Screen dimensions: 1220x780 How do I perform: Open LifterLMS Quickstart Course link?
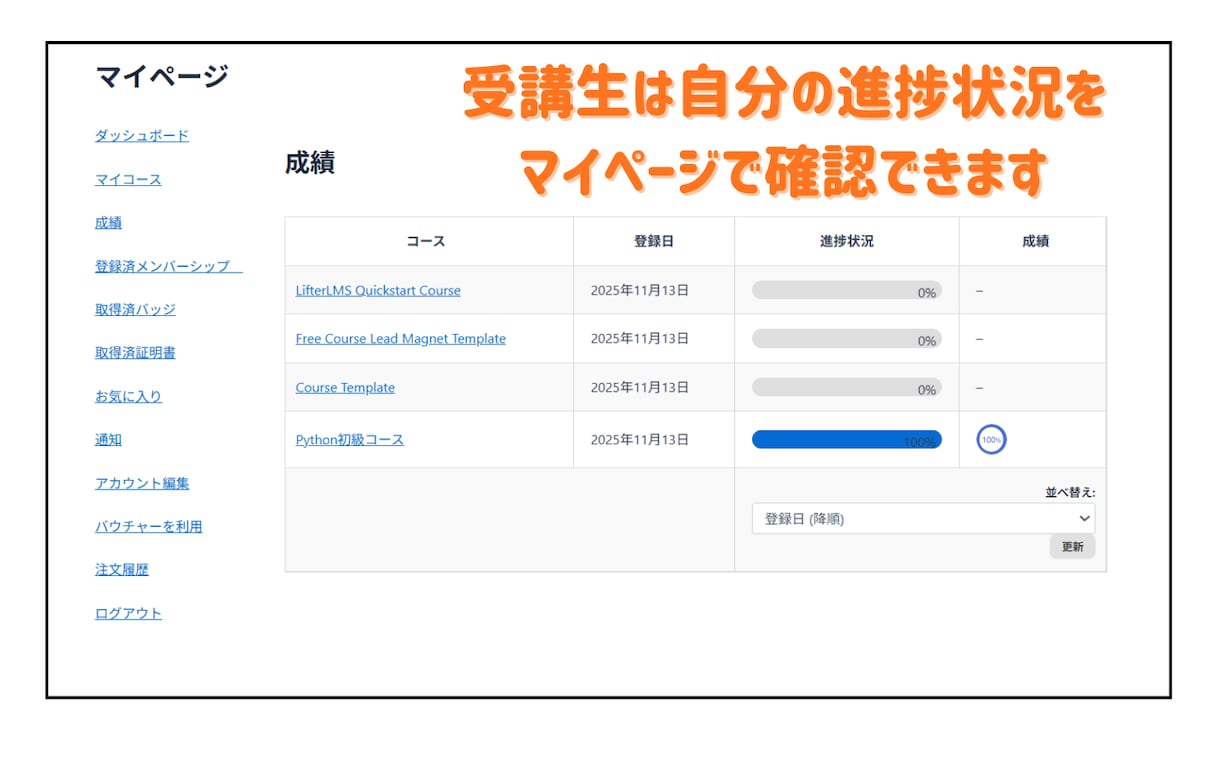coord(378,291)
